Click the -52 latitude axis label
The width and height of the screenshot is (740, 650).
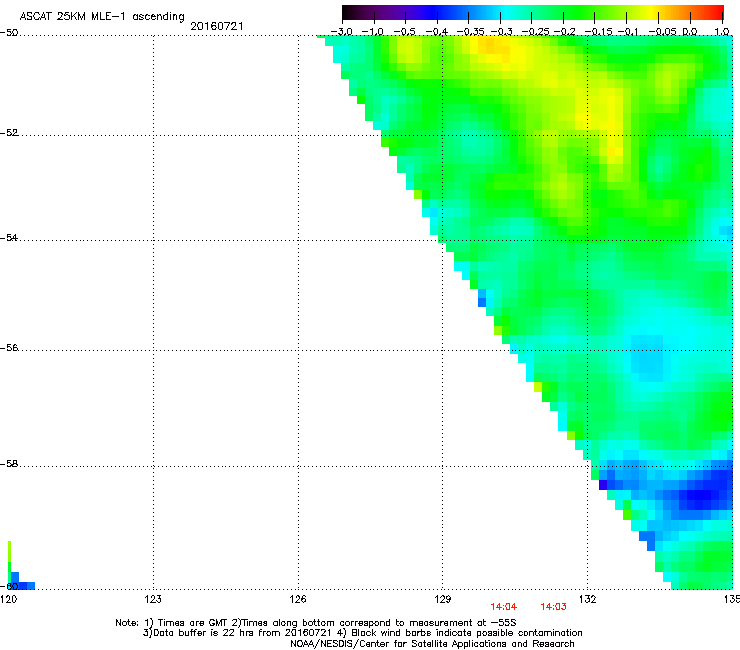click(9, 133)
